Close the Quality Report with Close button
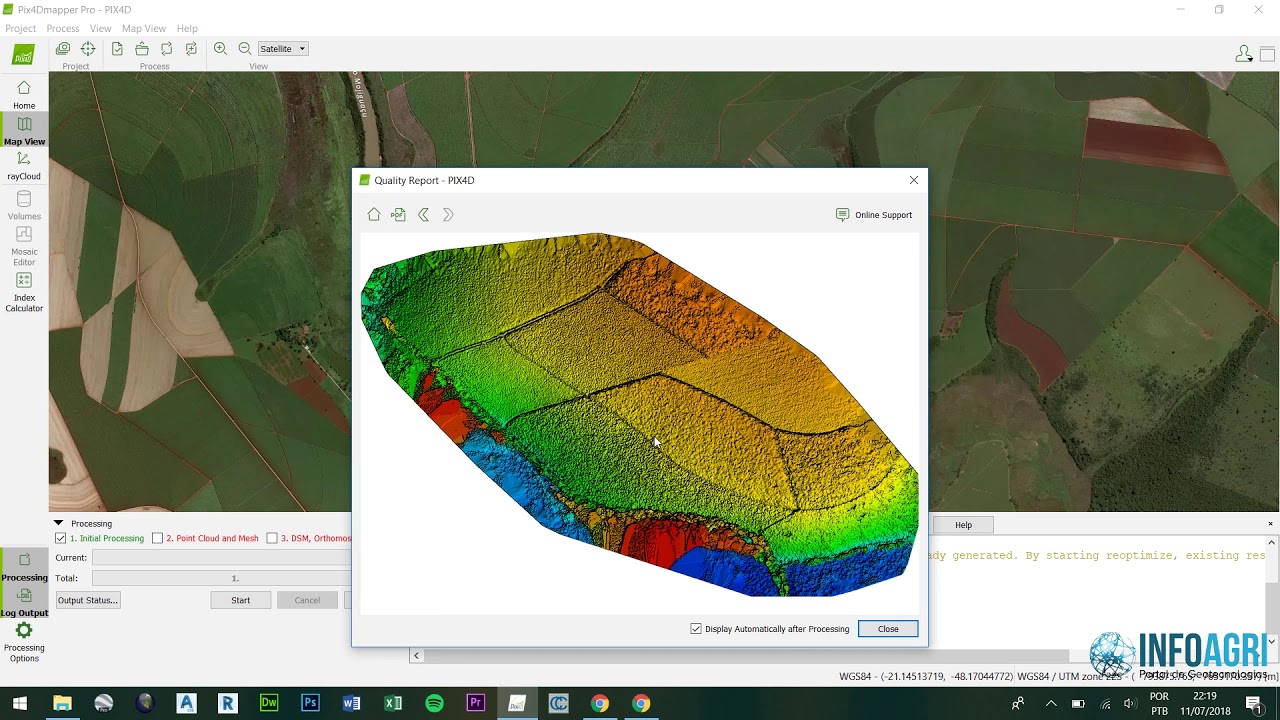 coord(888,629)
